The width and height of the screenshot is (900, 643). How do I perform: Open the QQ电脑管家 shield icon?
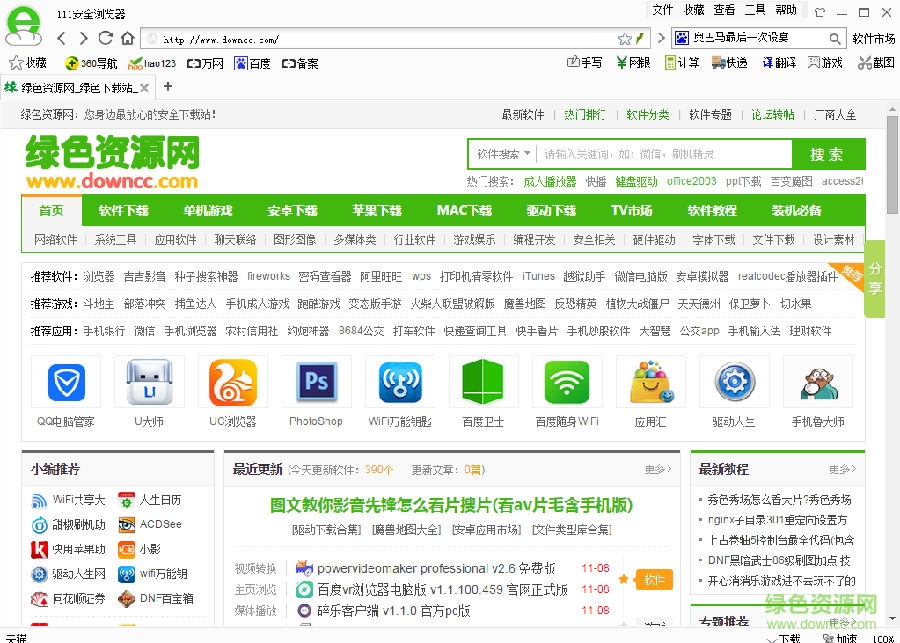pos(65,382)
